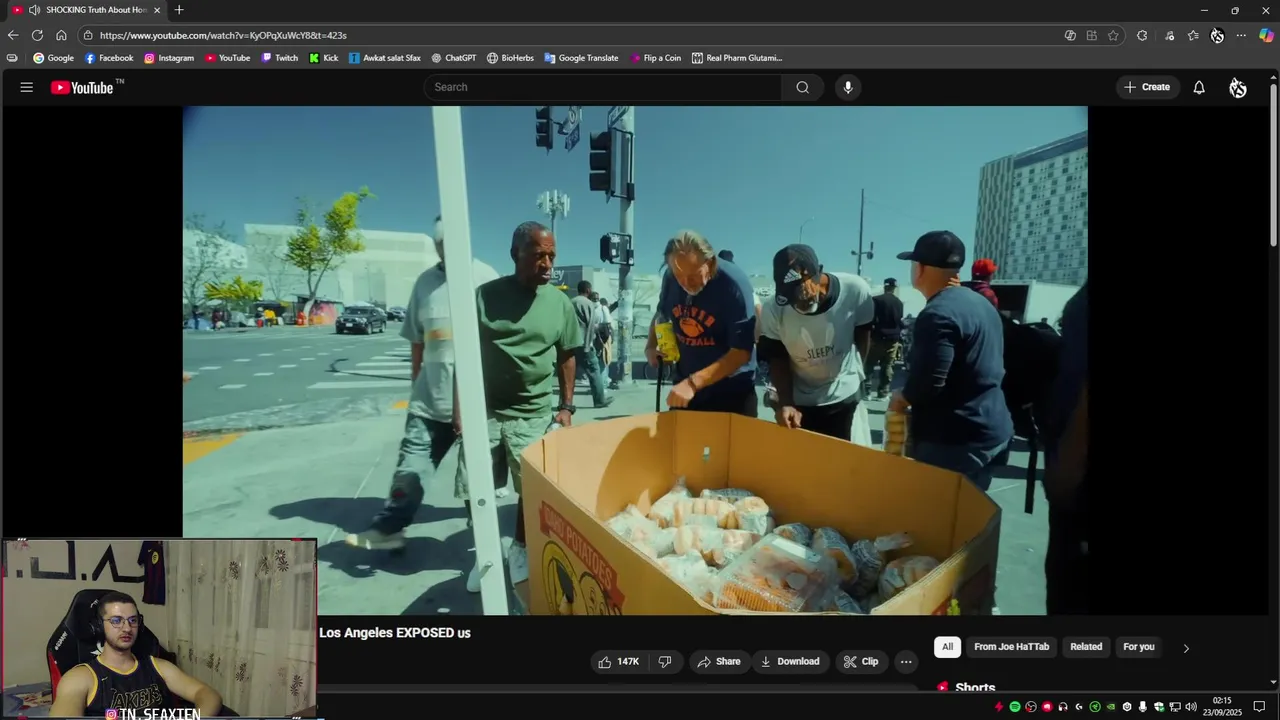Screen dimensions: 1280x720
Task: Open browser home page
Action: pyautogui.click(x=61, y=35)
